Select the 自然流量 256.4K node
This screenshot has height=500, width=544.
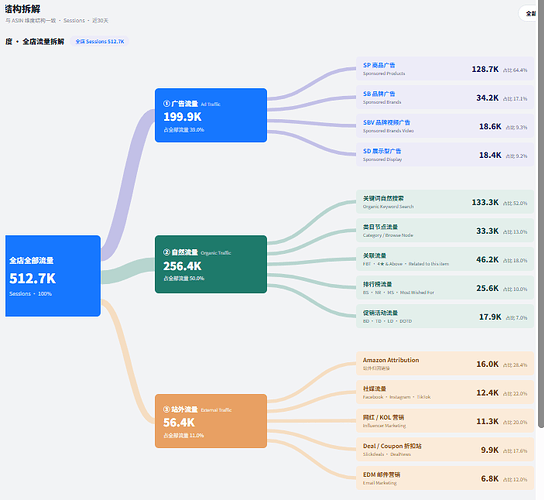[x=211, y=264]
